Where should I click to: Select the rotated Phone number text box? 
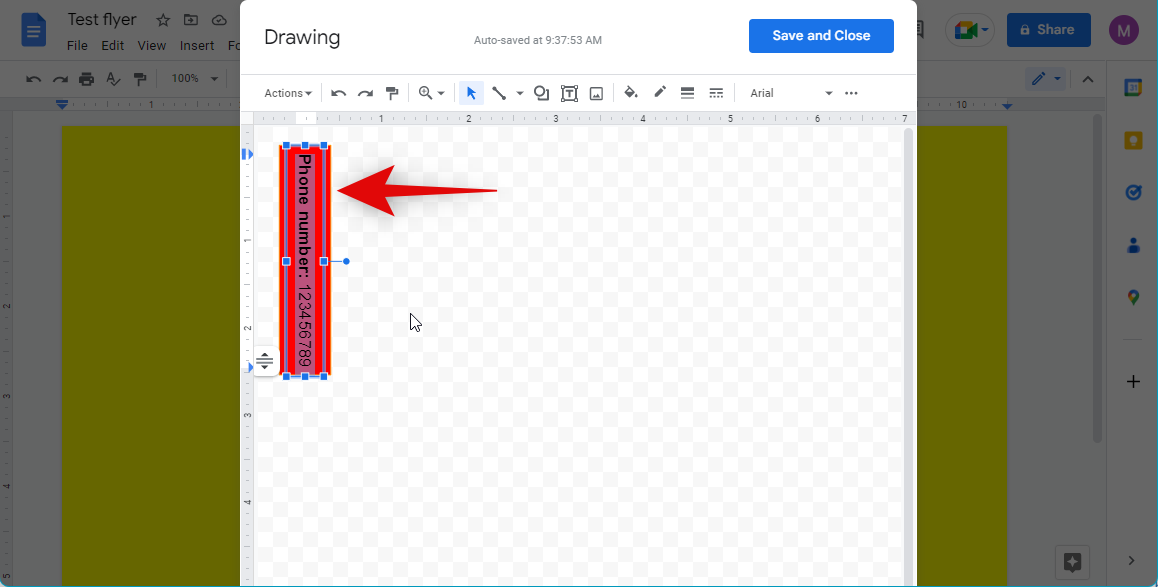[x=305, y=261]
